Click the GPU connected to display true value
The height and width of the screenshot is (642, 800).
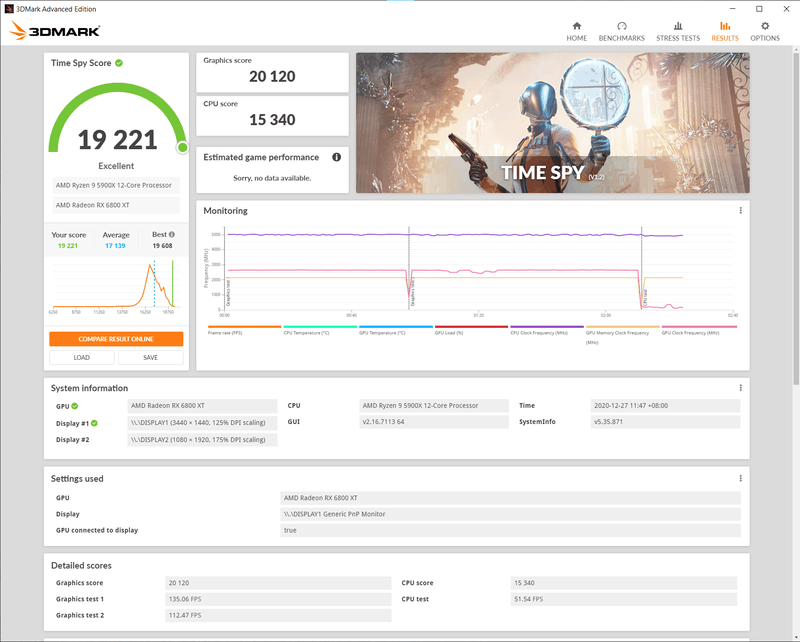pos(510,530)
